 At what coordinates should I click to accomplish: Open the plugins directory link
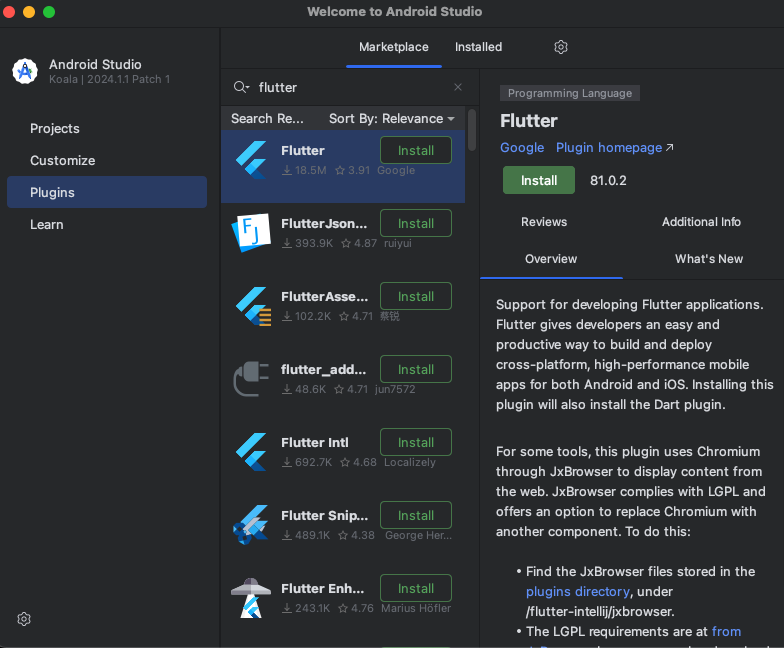[x=578, y=592]
